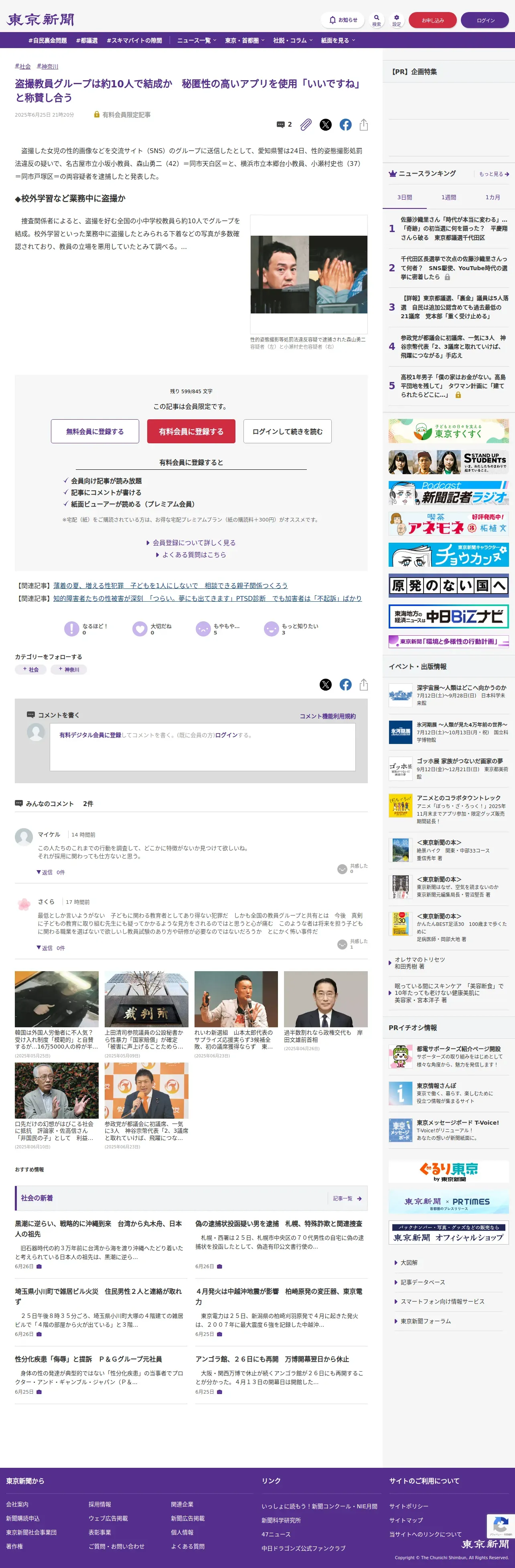Click the 東京新聞 logo in header
Image resolution: width=515 pixels, height=1568 pixels.
[x=41, y=20]
